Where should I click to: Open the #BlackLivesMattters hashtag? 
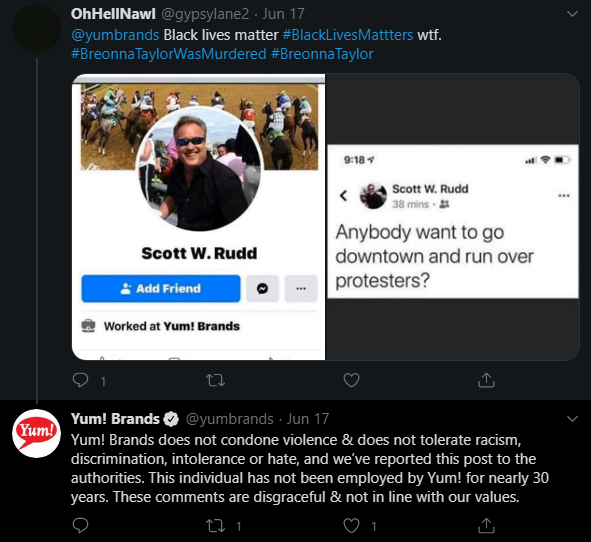348,35
